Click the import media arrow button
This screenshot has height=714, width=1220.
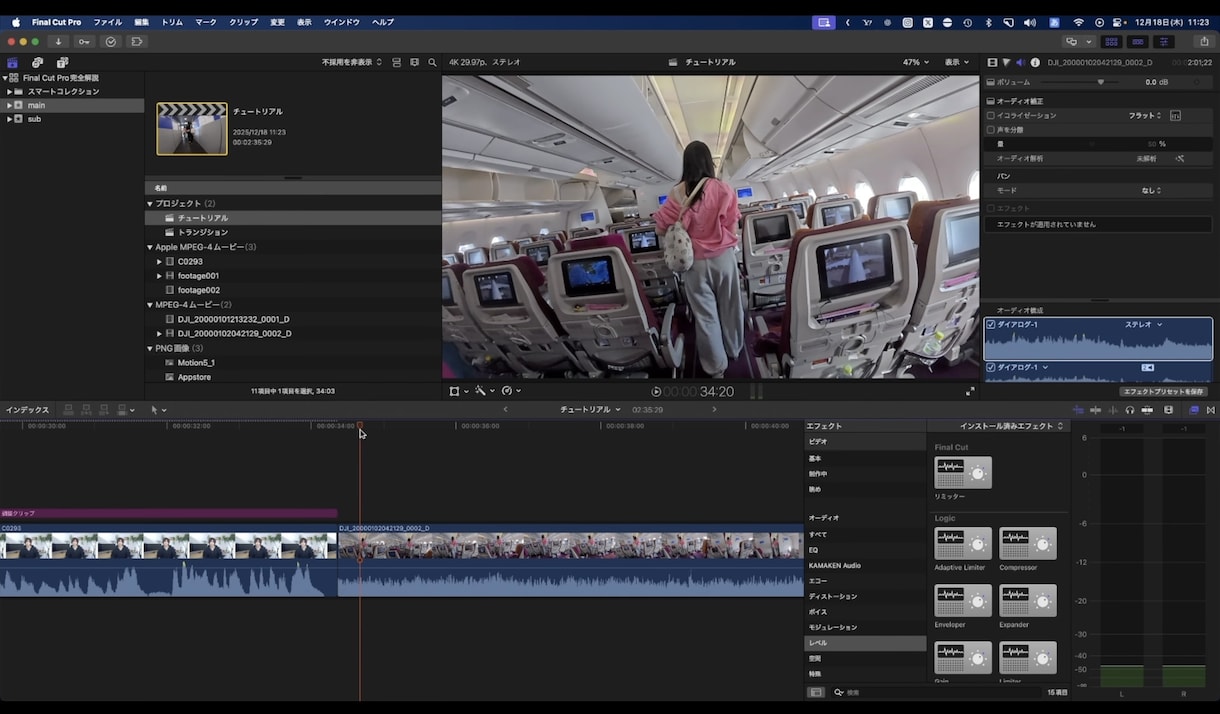tap(59, 42)
